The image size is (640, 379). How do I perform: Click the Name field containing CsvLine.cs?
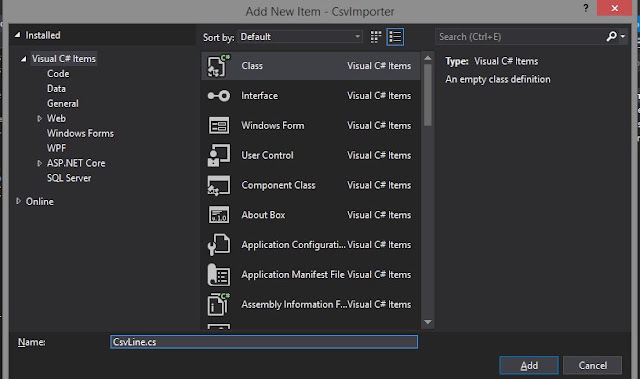(264, 342)
